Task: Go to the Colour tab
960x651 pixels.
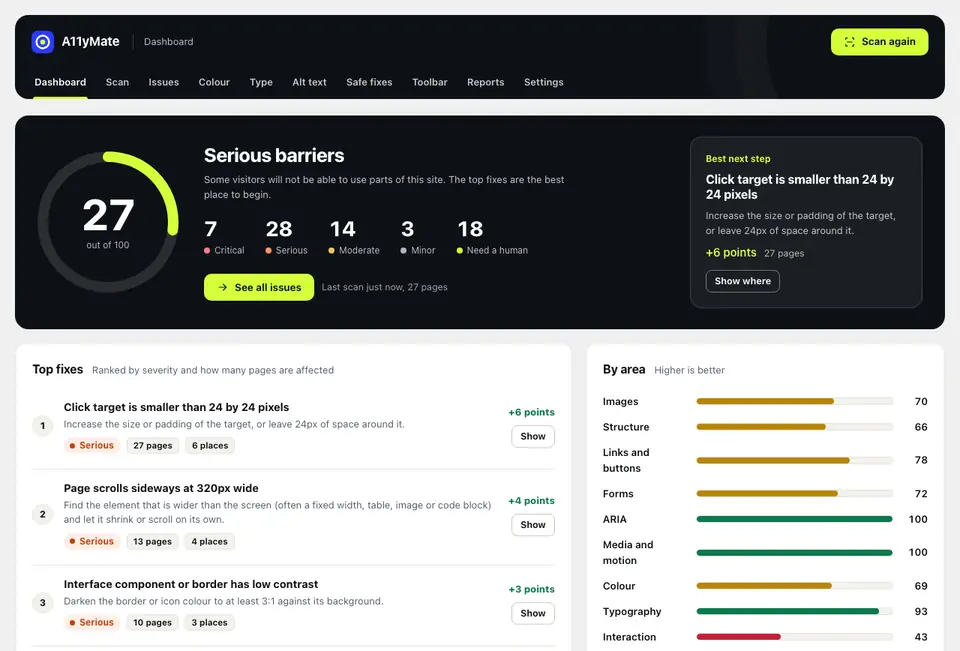Action: tap(214, 82)
